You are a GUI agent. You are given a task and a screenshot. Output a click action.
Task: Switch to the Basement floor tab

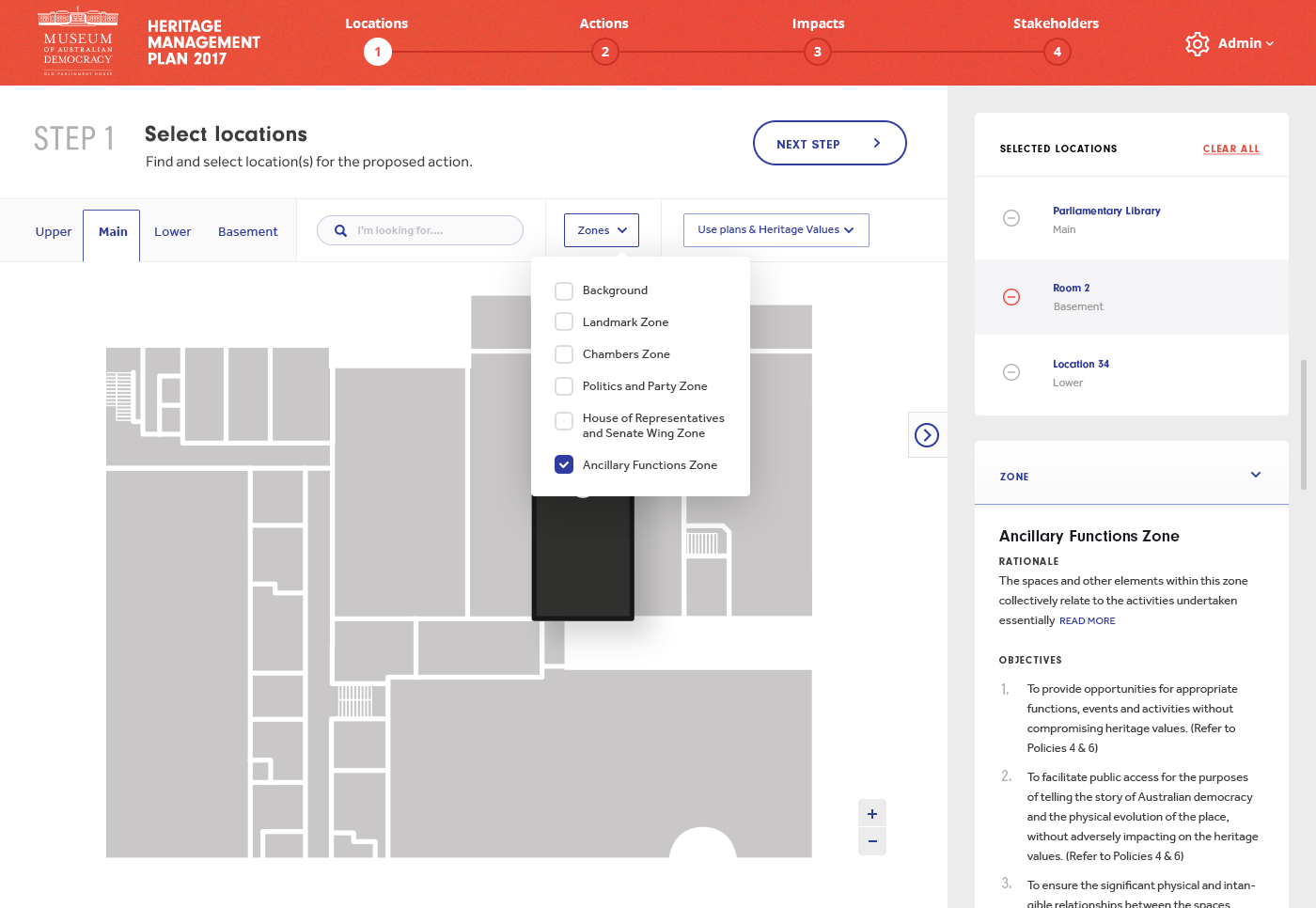[247, 231]
